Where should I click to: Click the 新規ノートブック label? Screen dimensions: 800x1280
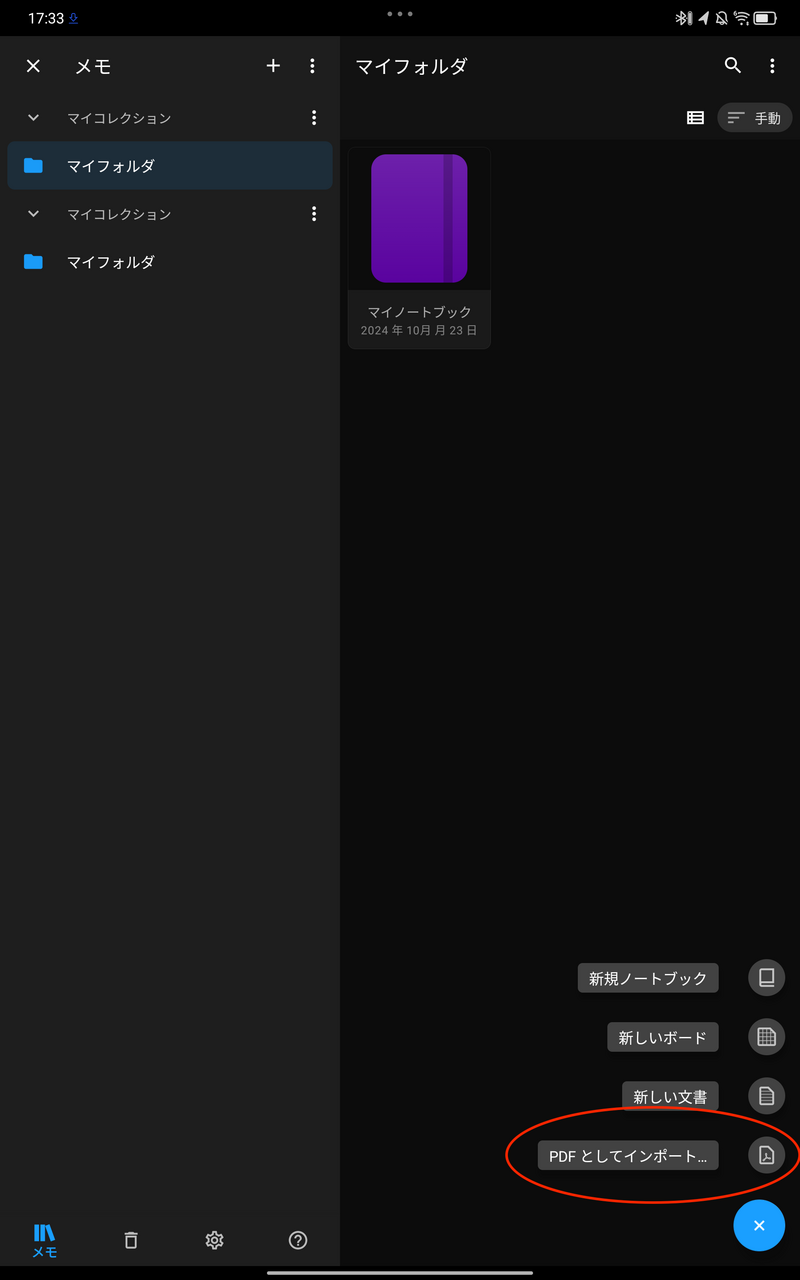point(648,978)
